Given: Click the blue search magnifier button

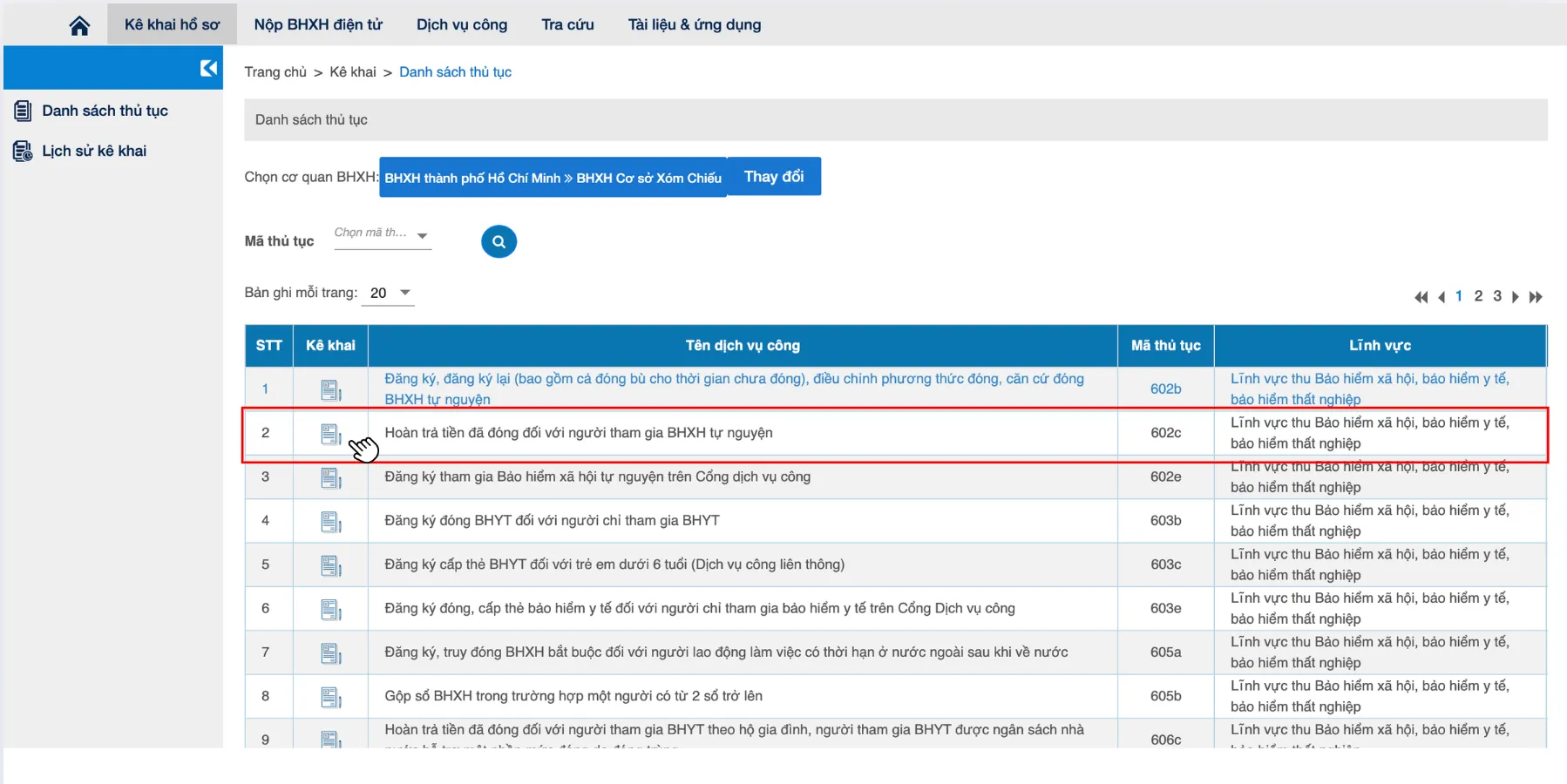Looking at the screenshot, I should [x=499, y=241].
